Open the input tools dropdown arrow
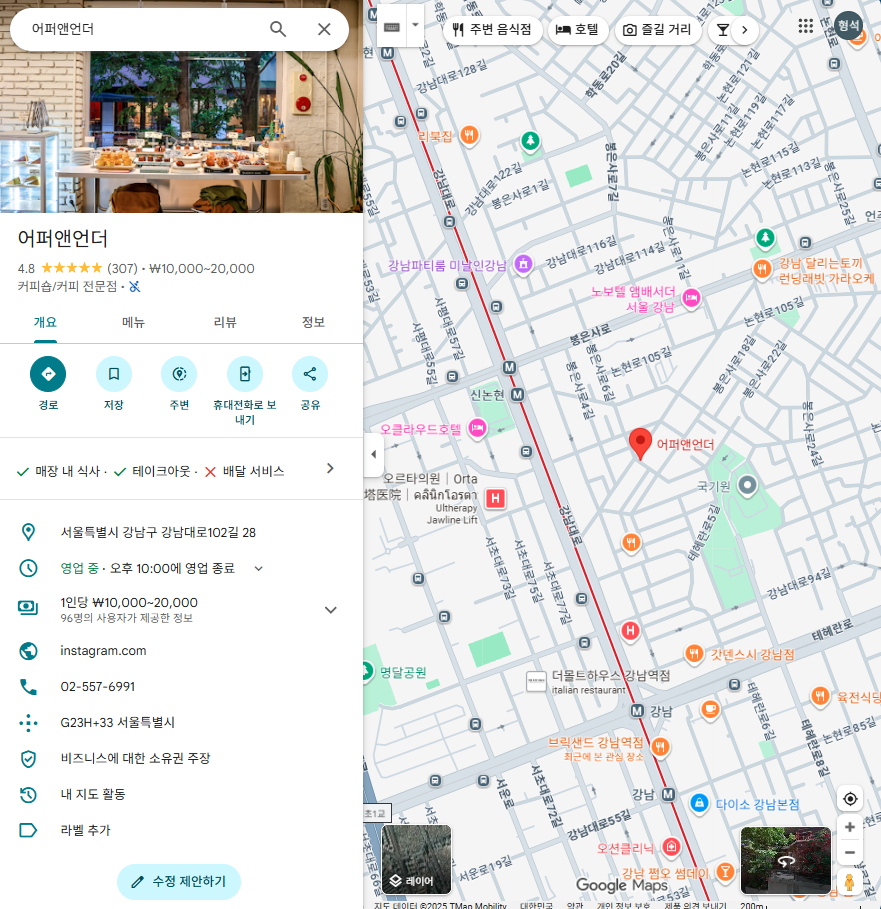The image size is (881, 909). [415, 26]
